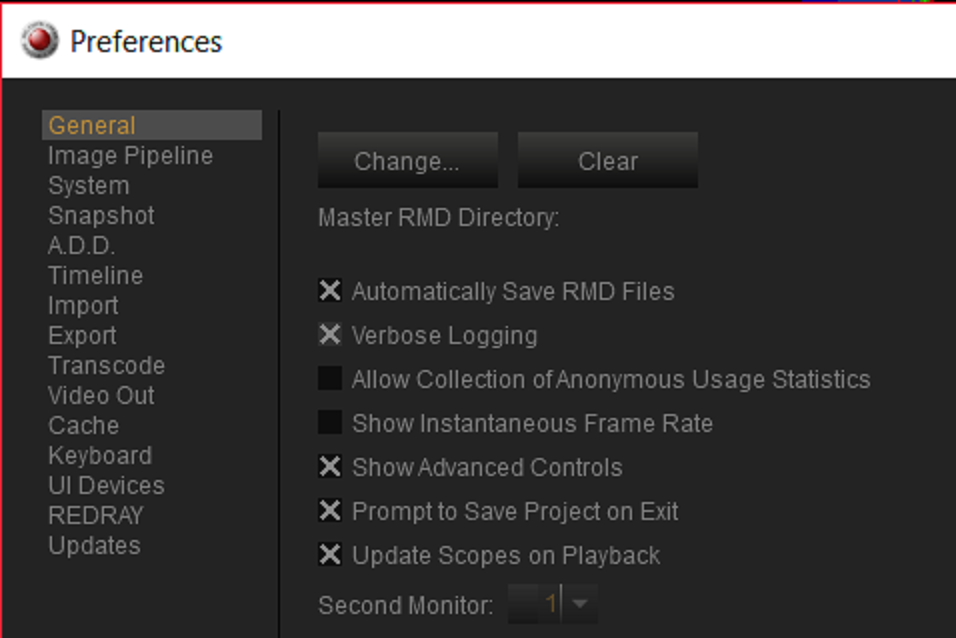The height and width of the screenshot is (638, 956).
Task: Open the Updates preferences section
Action: pos(95,545)
